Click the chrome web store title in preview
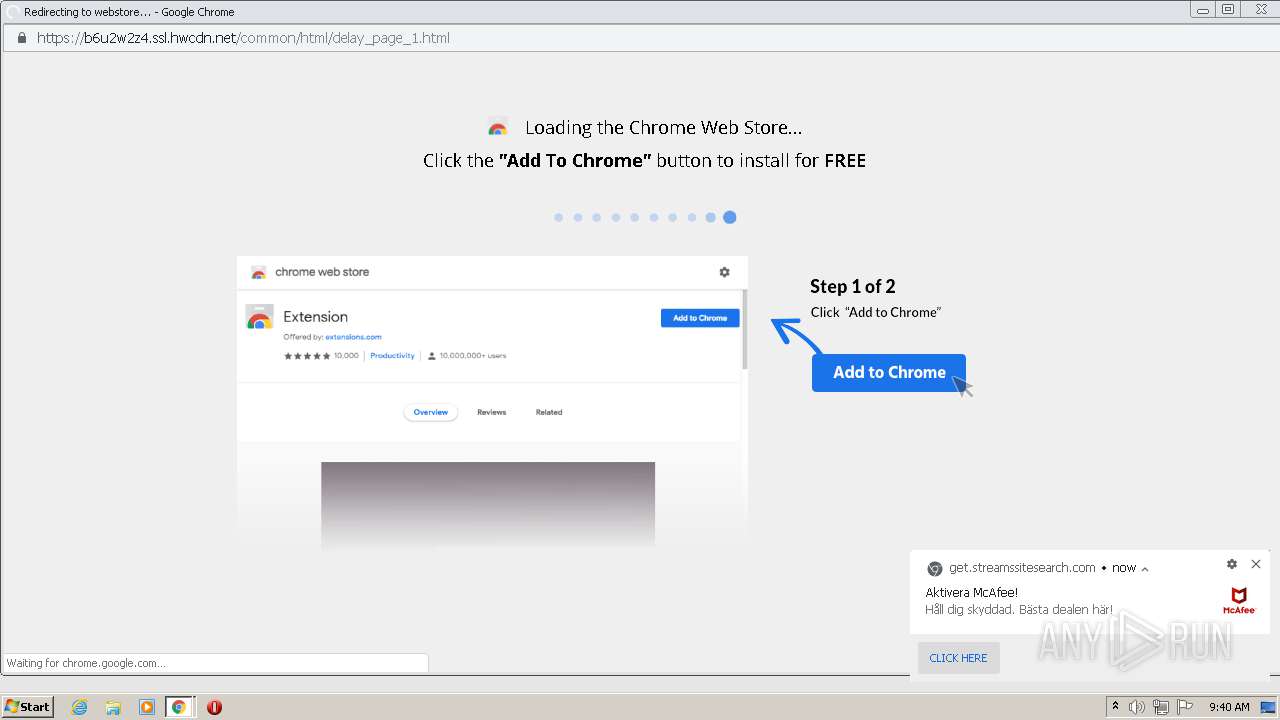This screenshot has height=720, width=1280. point(322,272)
